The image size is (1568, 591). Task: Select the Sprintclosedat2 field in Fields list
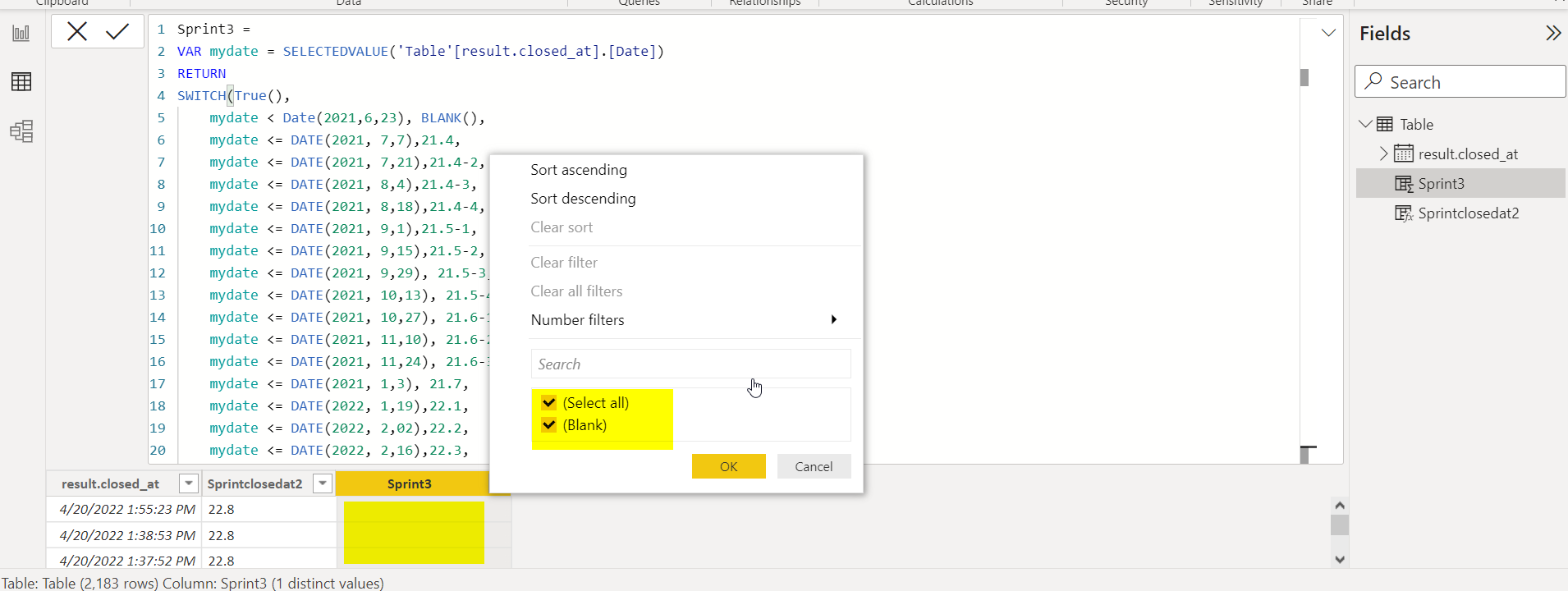click(x=1469, y=213)
